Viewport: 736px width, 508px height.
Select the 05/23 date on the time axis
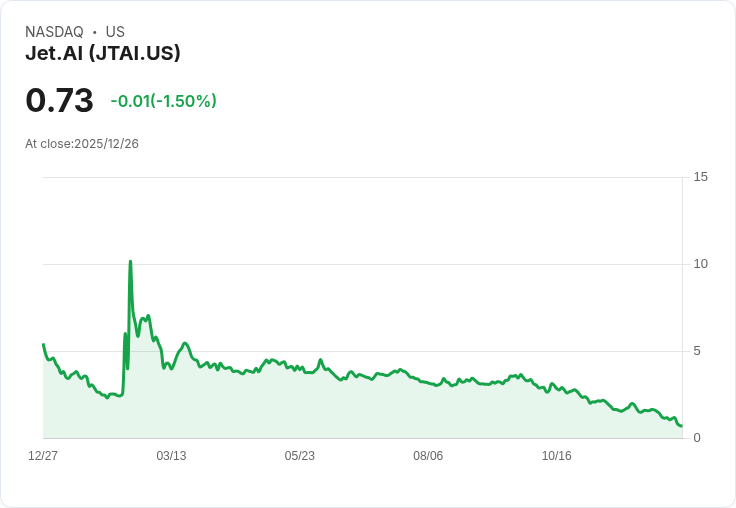click(299, 456)
